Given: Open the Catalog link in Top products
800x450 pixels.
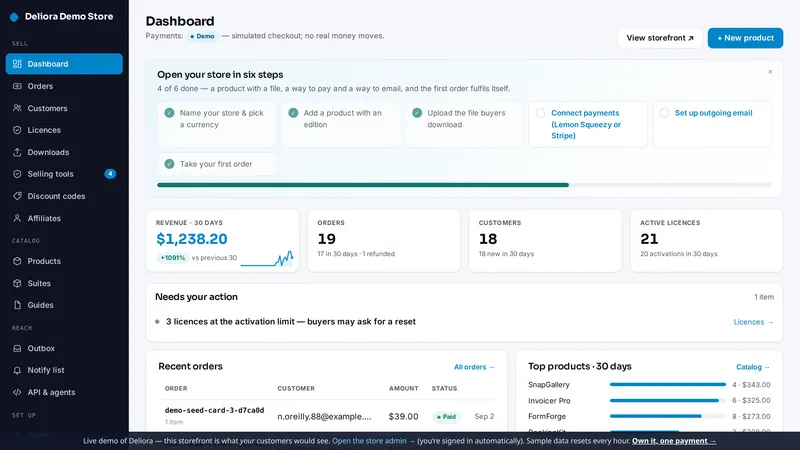Looking at the screenshot, I should tap(753, 367).
